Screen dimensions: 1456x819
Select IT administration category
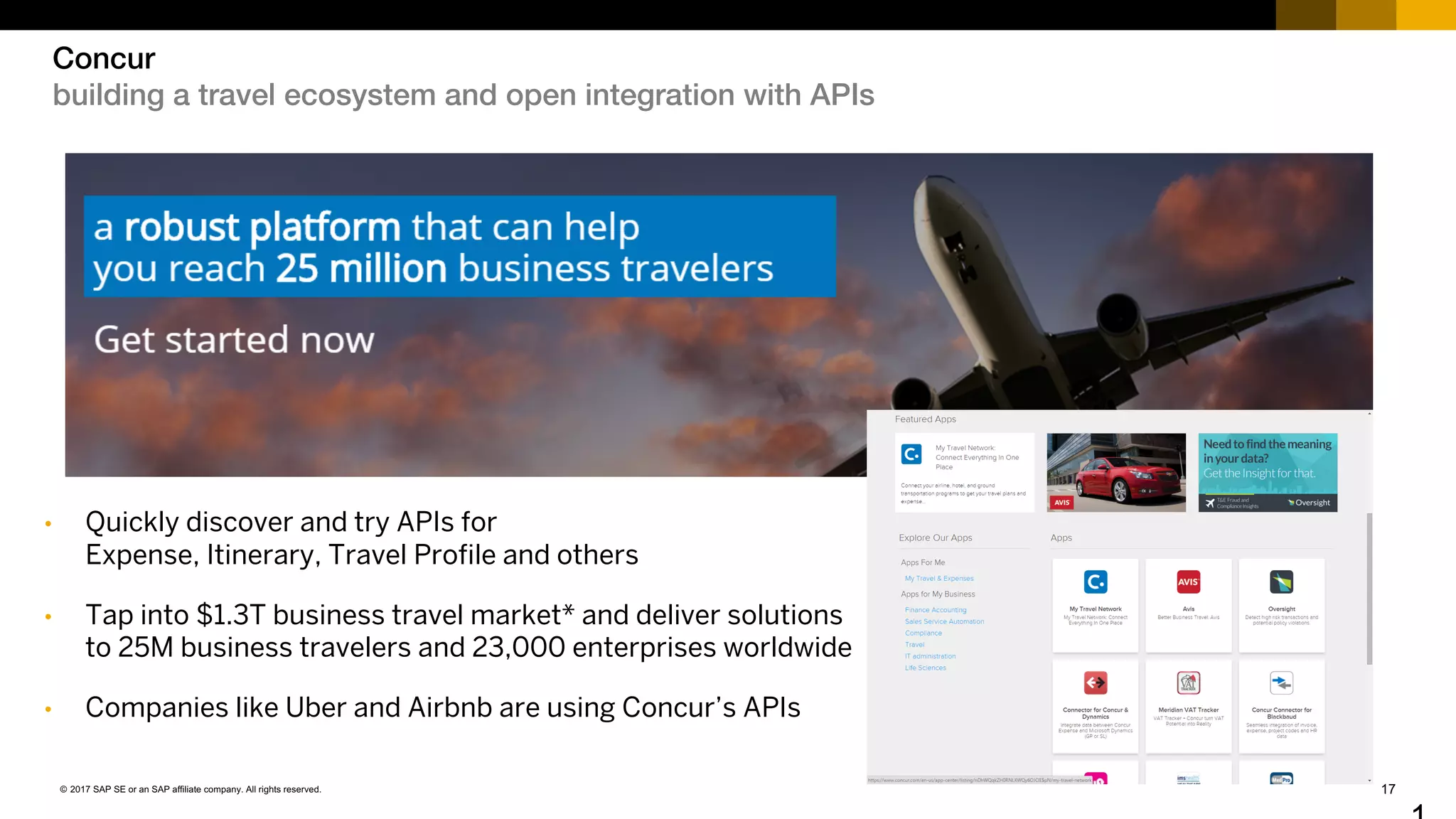click(930, 656)
